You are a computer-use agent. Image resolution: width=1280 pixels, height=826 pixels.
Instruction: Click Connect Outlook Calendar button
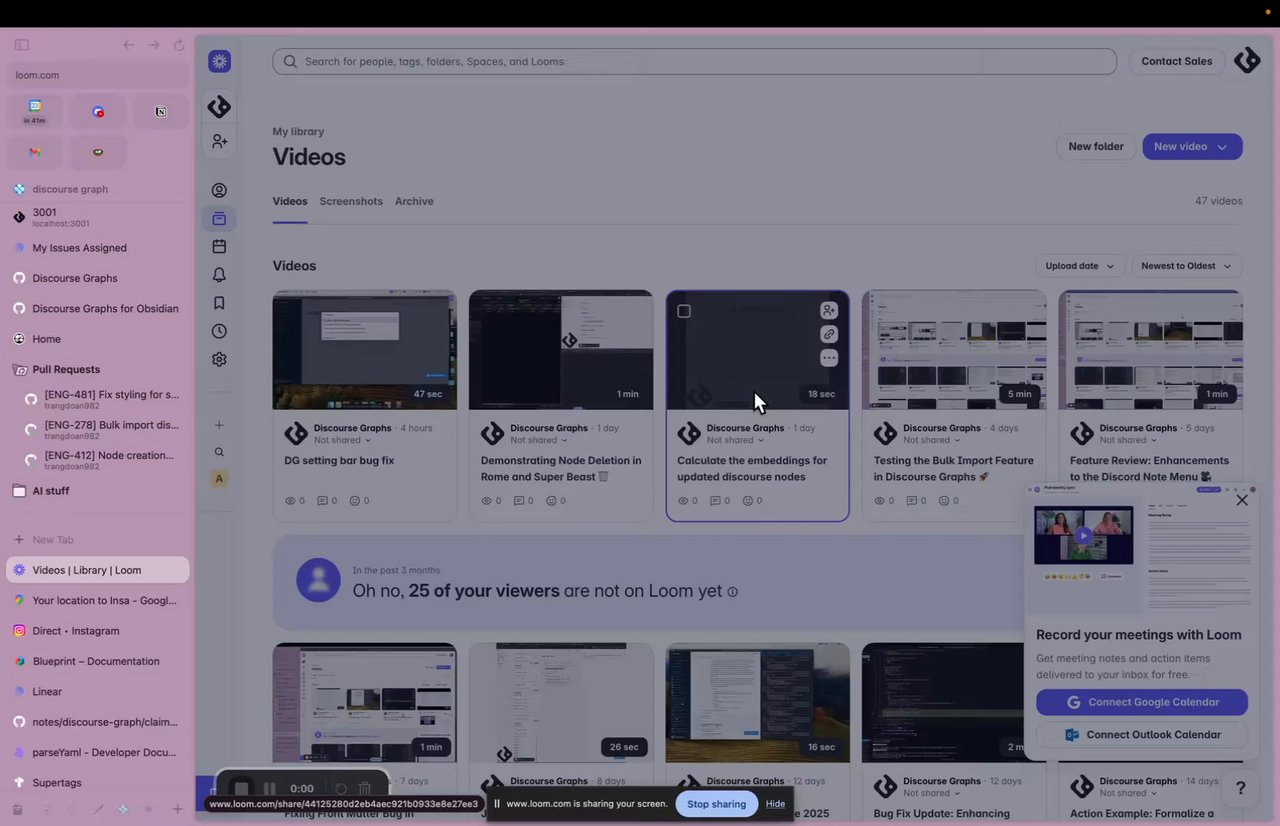(1142, 735)
